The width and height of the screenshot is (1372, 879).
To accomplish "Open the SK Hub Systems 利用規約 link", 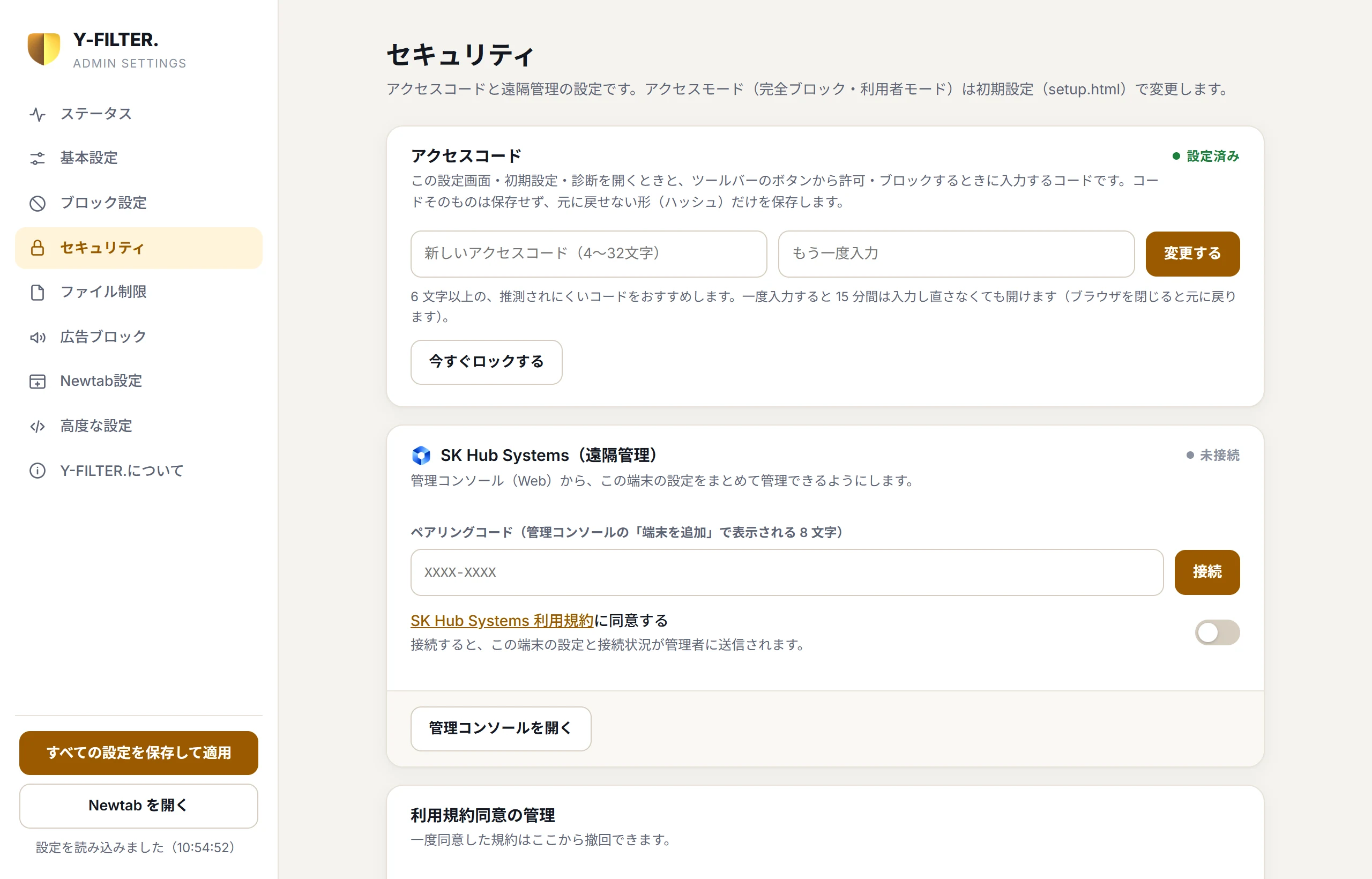I will [x=502, y=621].
